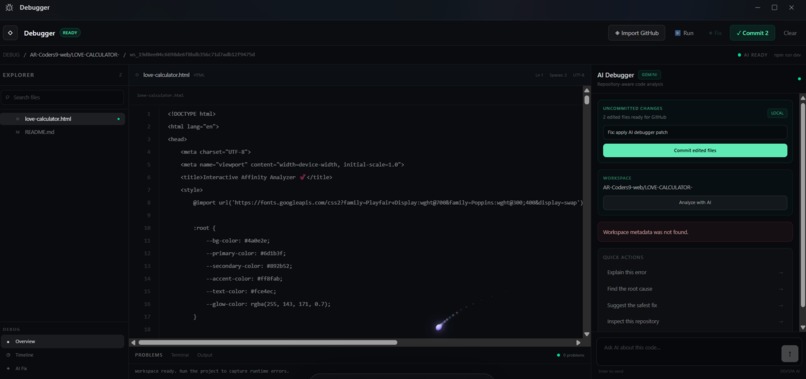Choose Find the root cause quick action

click(x=695, y=289)
